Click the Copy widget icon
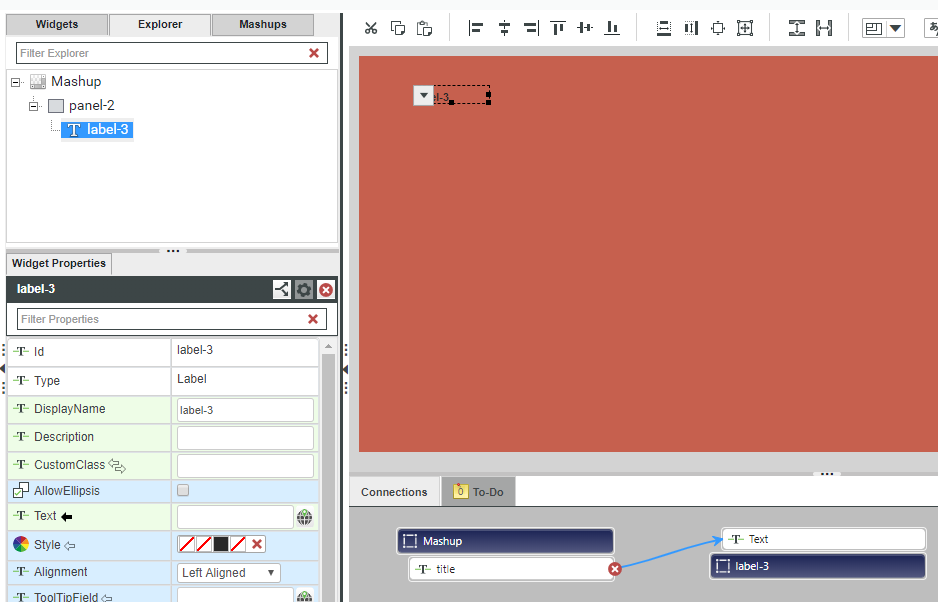 tap(397, 28)
